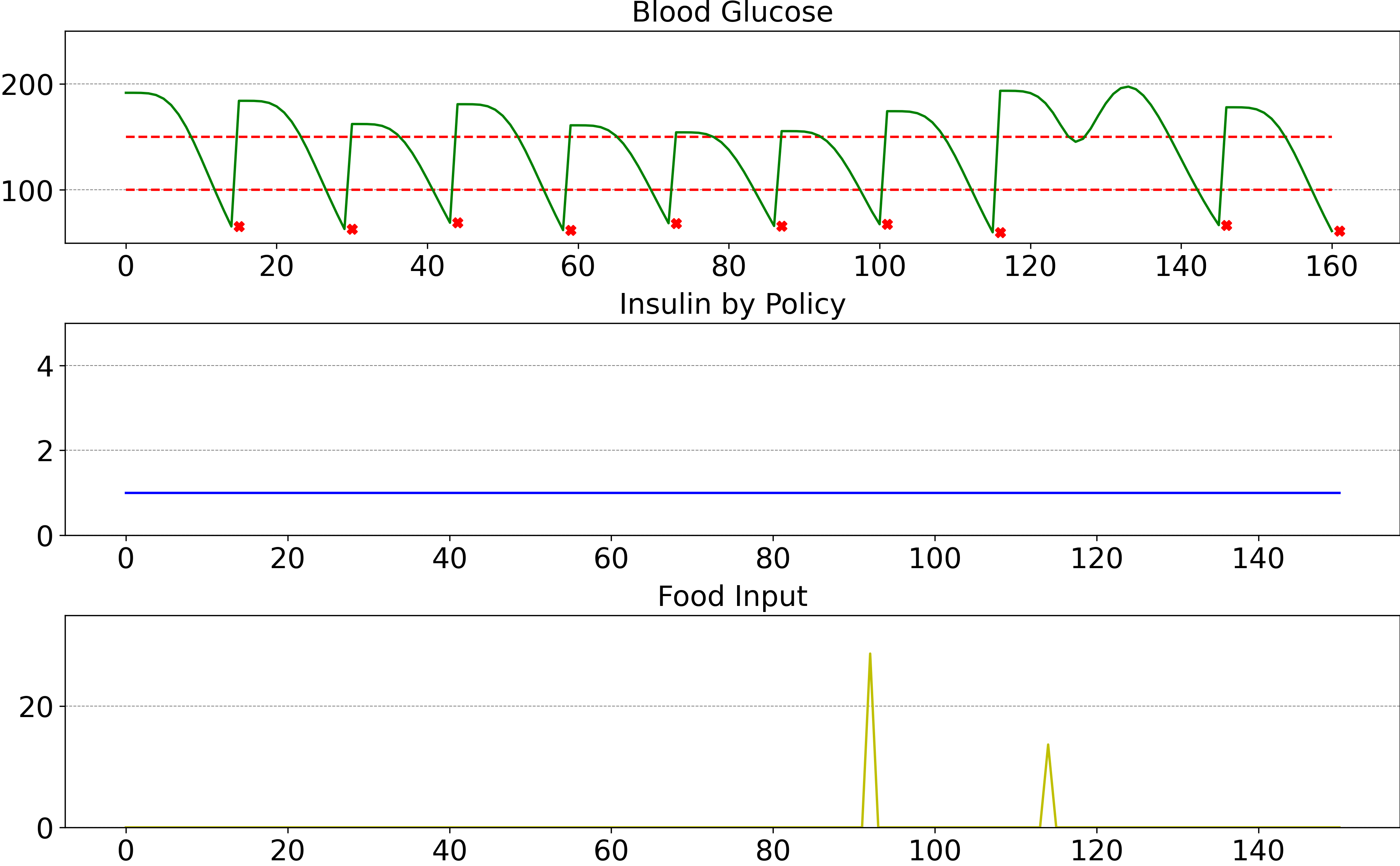Click the red X marker near time 101

coord(887,225)
